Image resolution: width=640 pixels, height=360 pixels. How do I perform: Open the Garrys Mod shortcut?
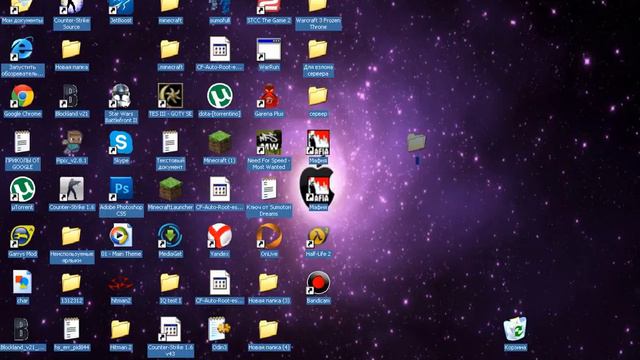pyautogui.click(x=22, y=236)
